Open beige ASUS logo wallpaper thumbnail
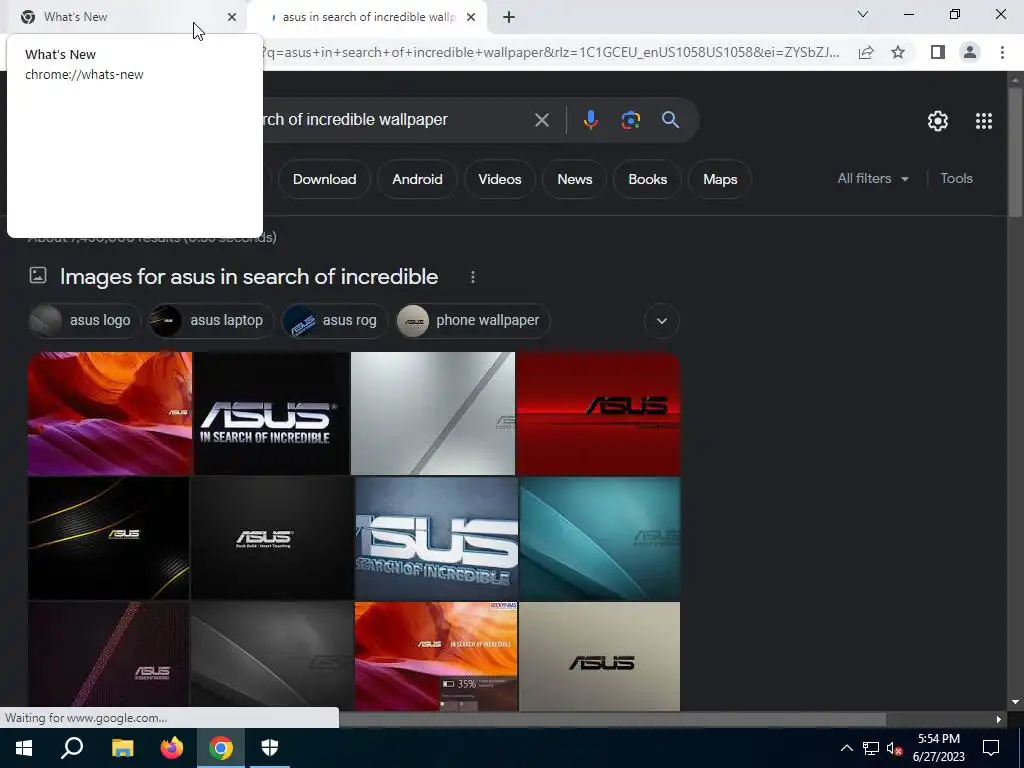Screen dimensions: 1024x768 600,656
